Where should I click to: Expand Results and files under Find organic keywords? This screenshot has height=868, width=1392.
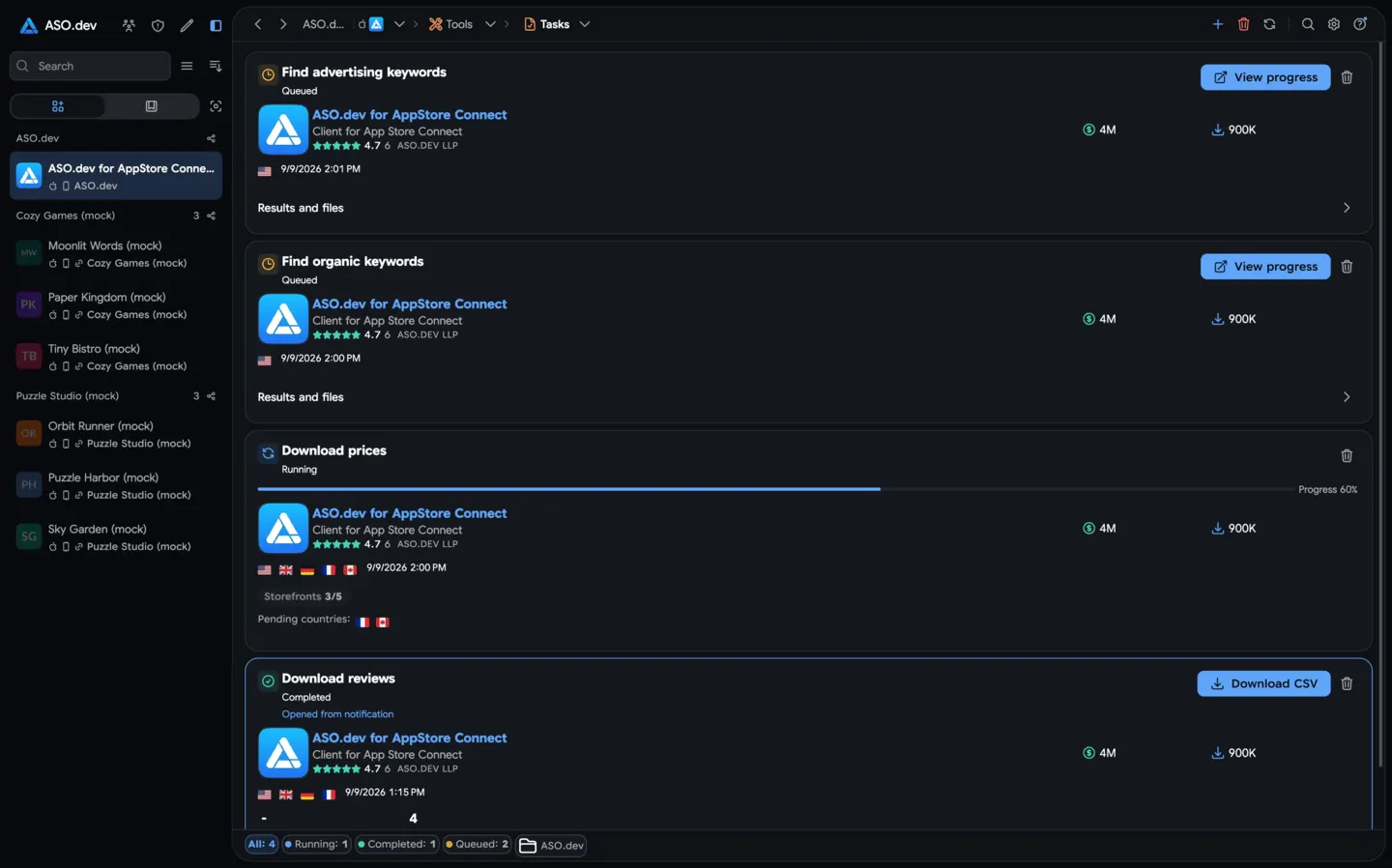click(807, 397)
